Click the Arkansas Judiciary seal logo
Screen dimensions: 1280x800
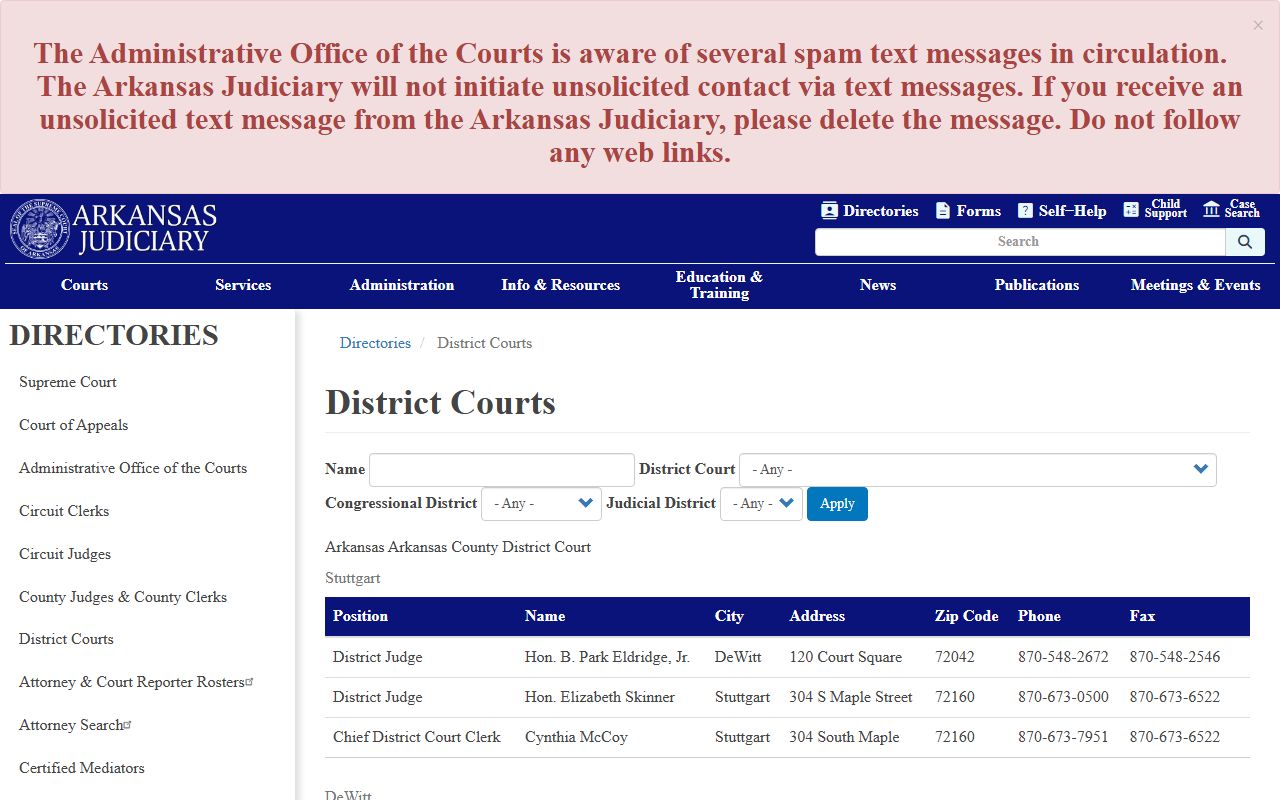pos(40,229)
